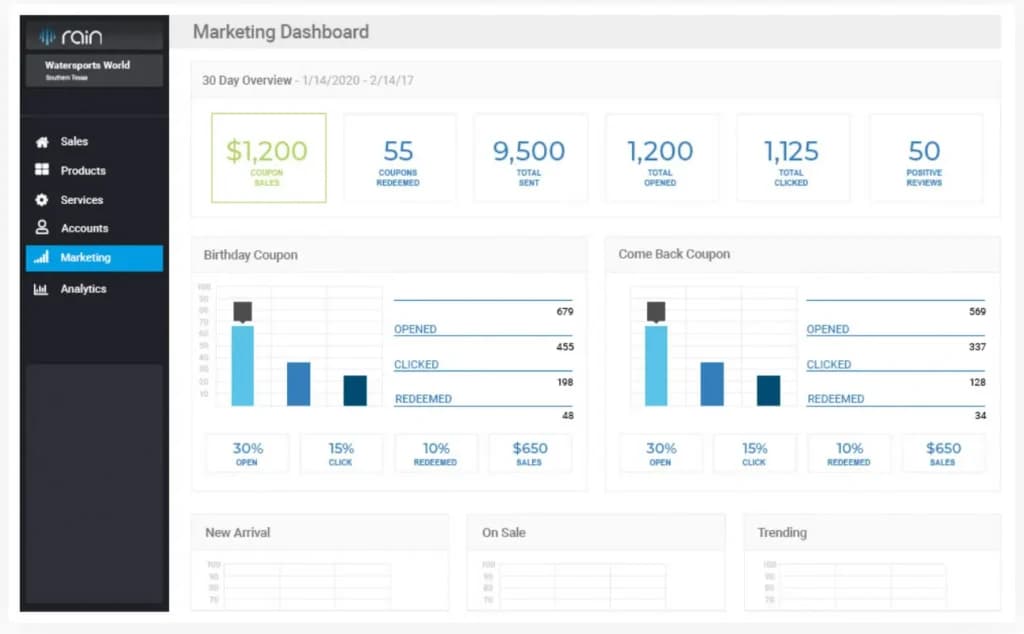Click the Products grid icon

click(x=42, y=170)
